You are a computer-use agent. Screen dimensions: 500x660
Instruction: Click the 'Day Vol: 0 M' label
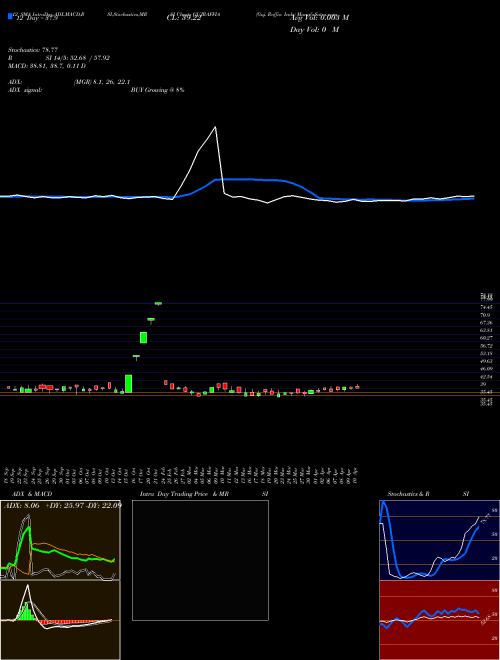[314, 30]
